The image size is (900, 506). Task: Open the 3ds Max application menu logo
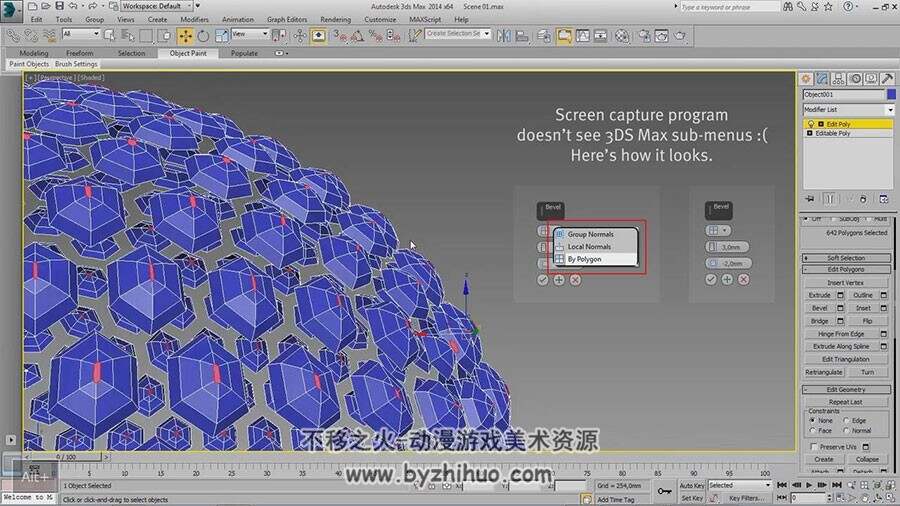click(10, 9)
